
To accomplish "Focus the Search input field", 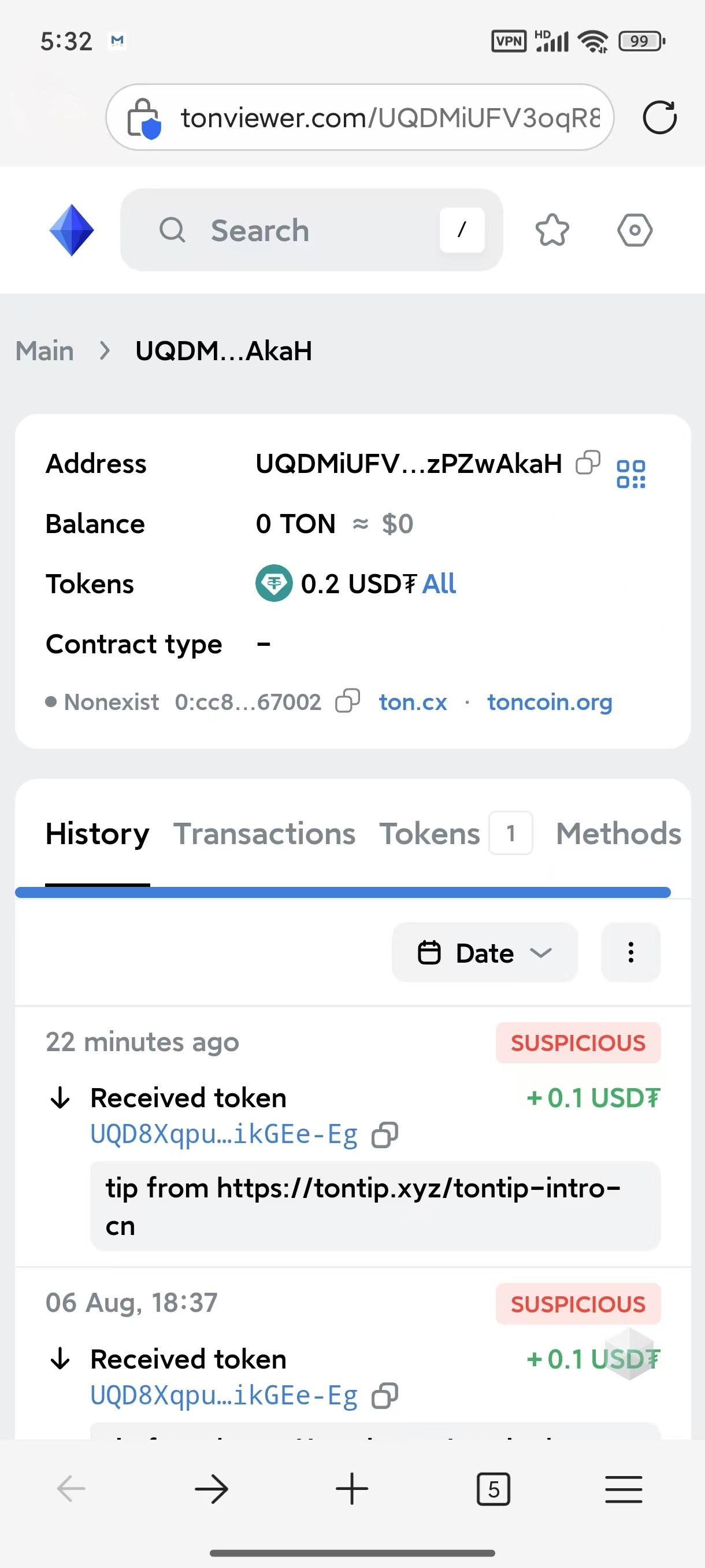I will (x=310, y=230).
